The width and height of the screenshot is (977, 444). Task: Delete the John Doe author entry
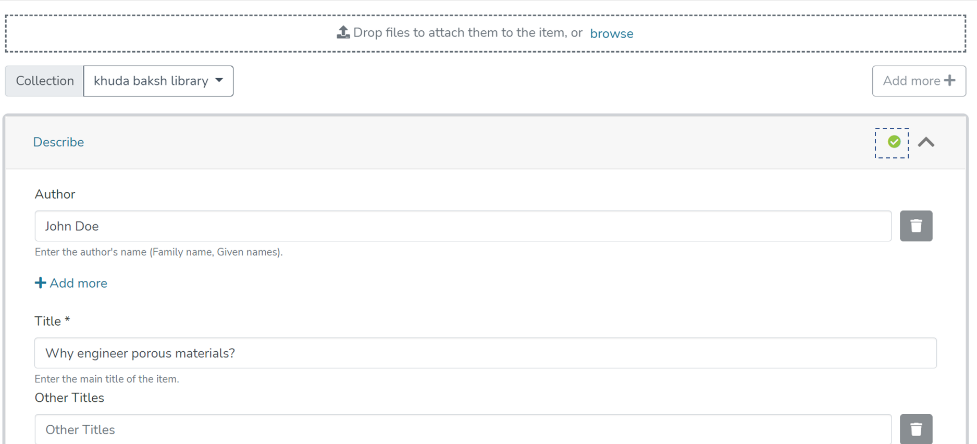click(x=916, y=226)
